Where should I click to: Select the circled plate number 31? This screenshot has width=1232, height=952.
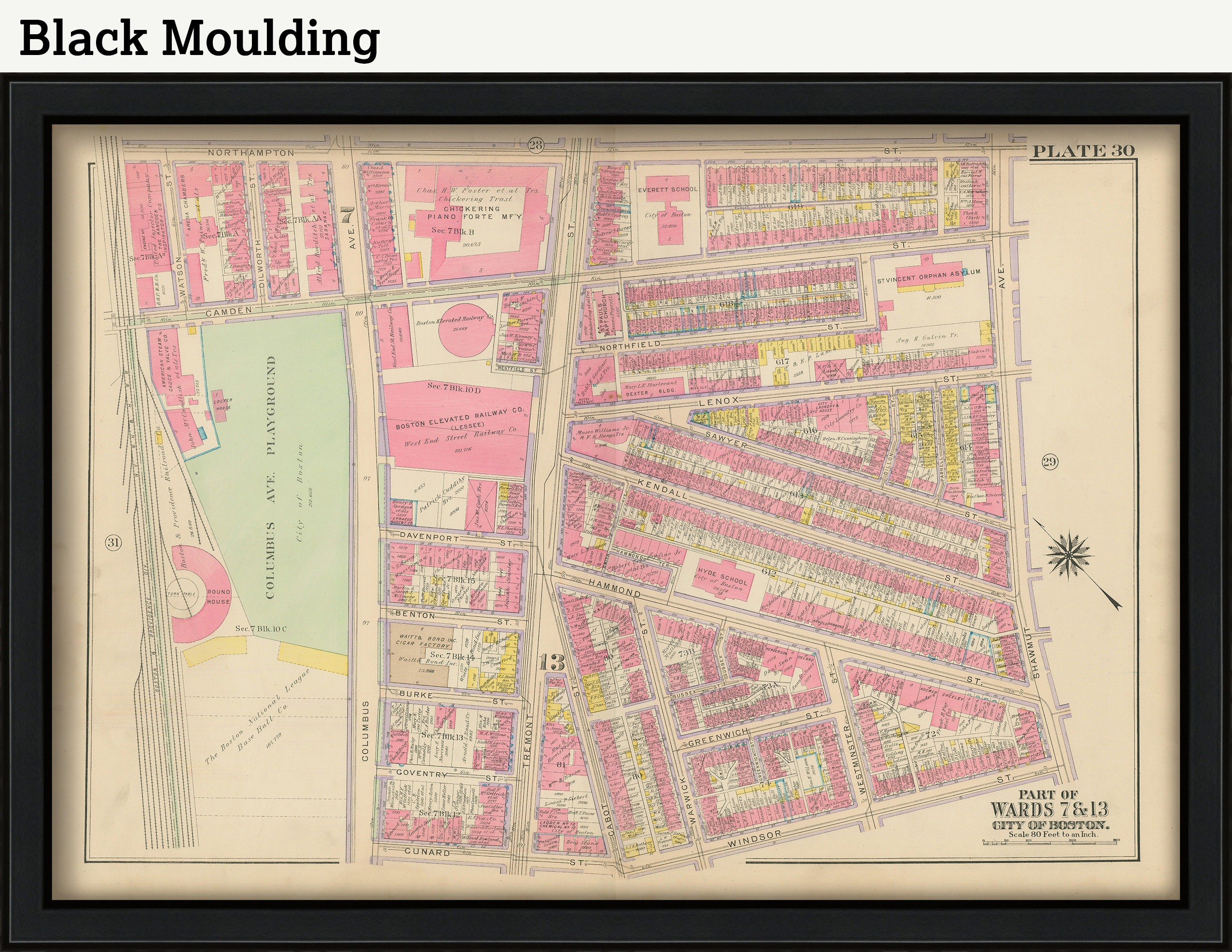(x=114, y=543)
